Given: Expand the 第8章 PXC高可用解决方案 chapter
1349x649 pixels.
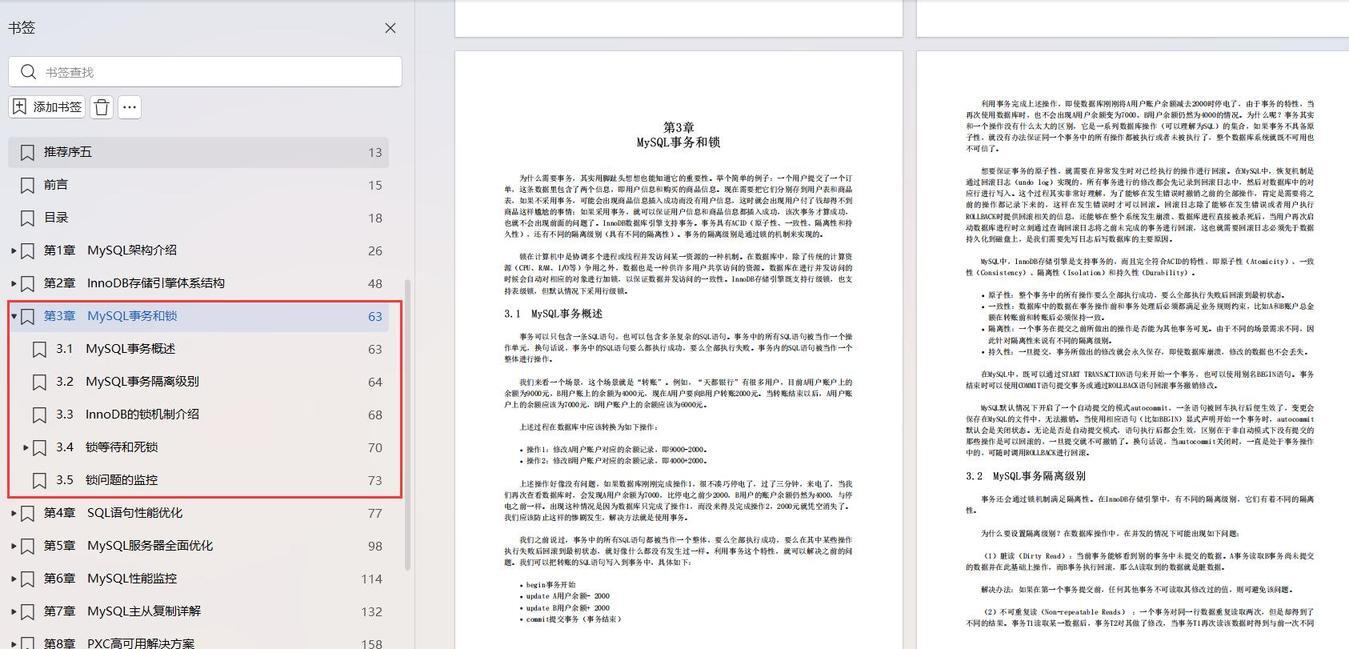Looking at the screenshot, I should [13, 645].
